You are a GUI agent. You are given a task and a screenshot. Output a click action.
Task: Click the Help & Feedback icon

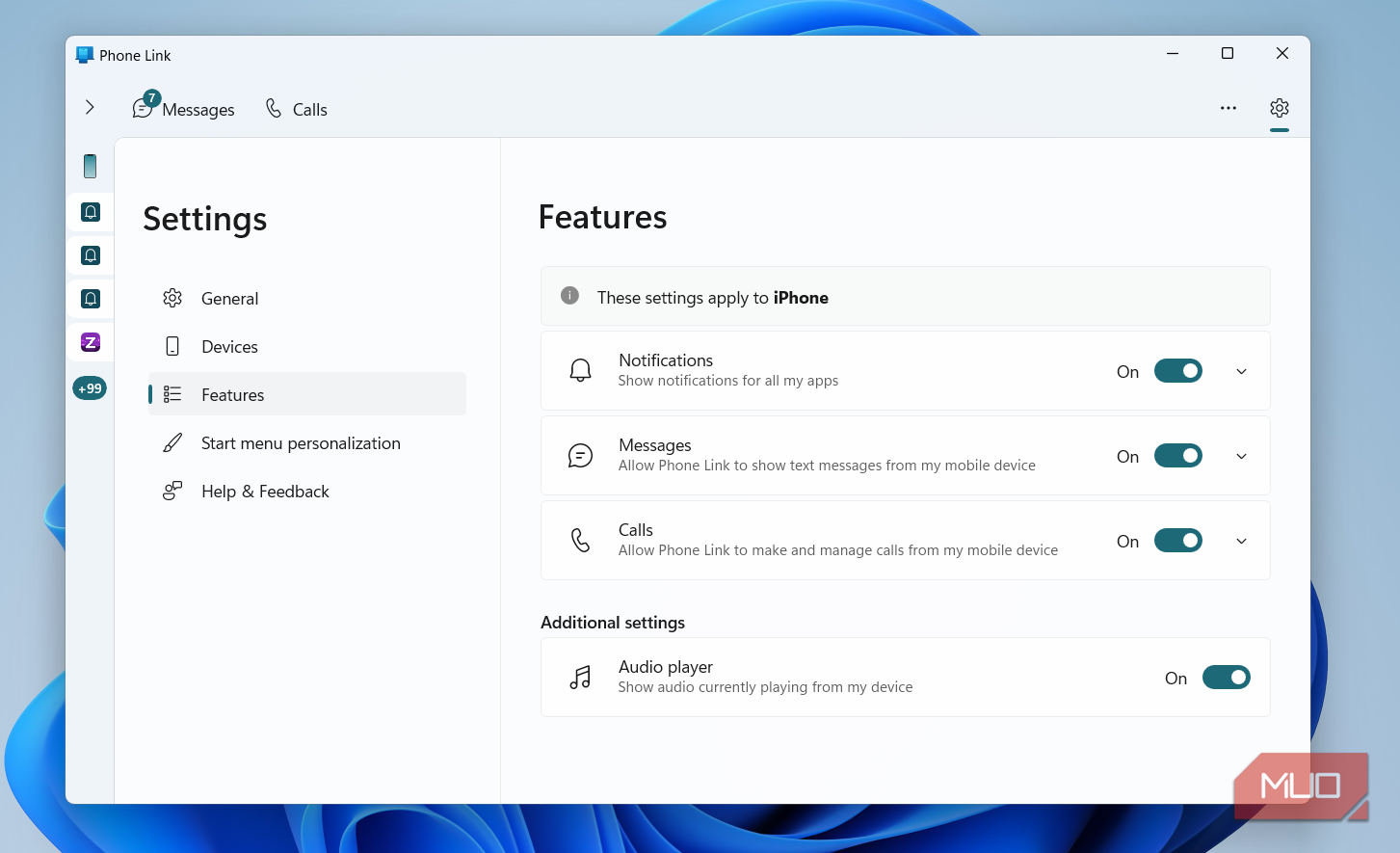(172, 492)
